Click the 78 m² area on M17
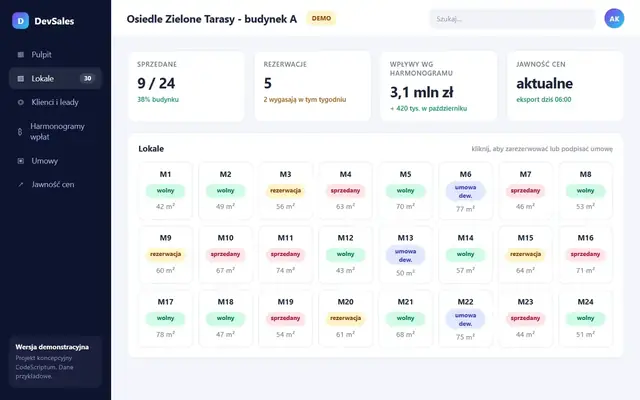Image resolution: width=640 pixels, height=400 pixels. [165, 335]
